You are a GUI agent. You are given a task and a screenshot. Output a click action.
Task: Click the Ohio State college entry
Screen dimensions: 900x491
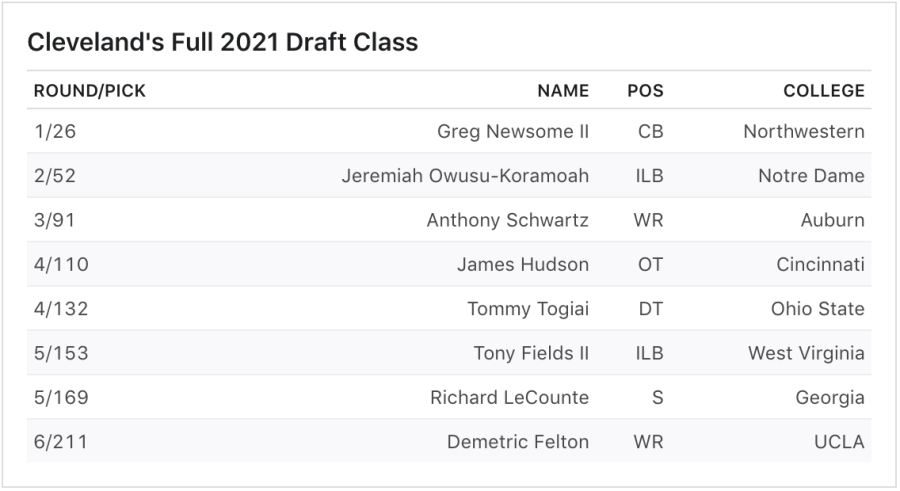click(x=817, y=309)
